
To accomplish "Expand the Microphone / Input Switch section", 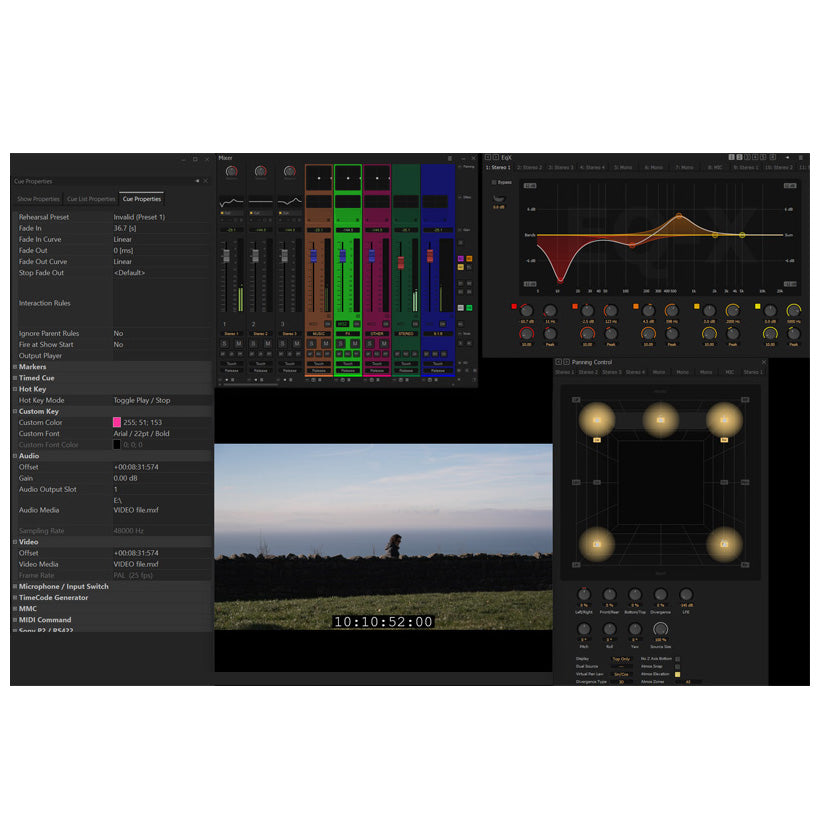I will [15, 586].
